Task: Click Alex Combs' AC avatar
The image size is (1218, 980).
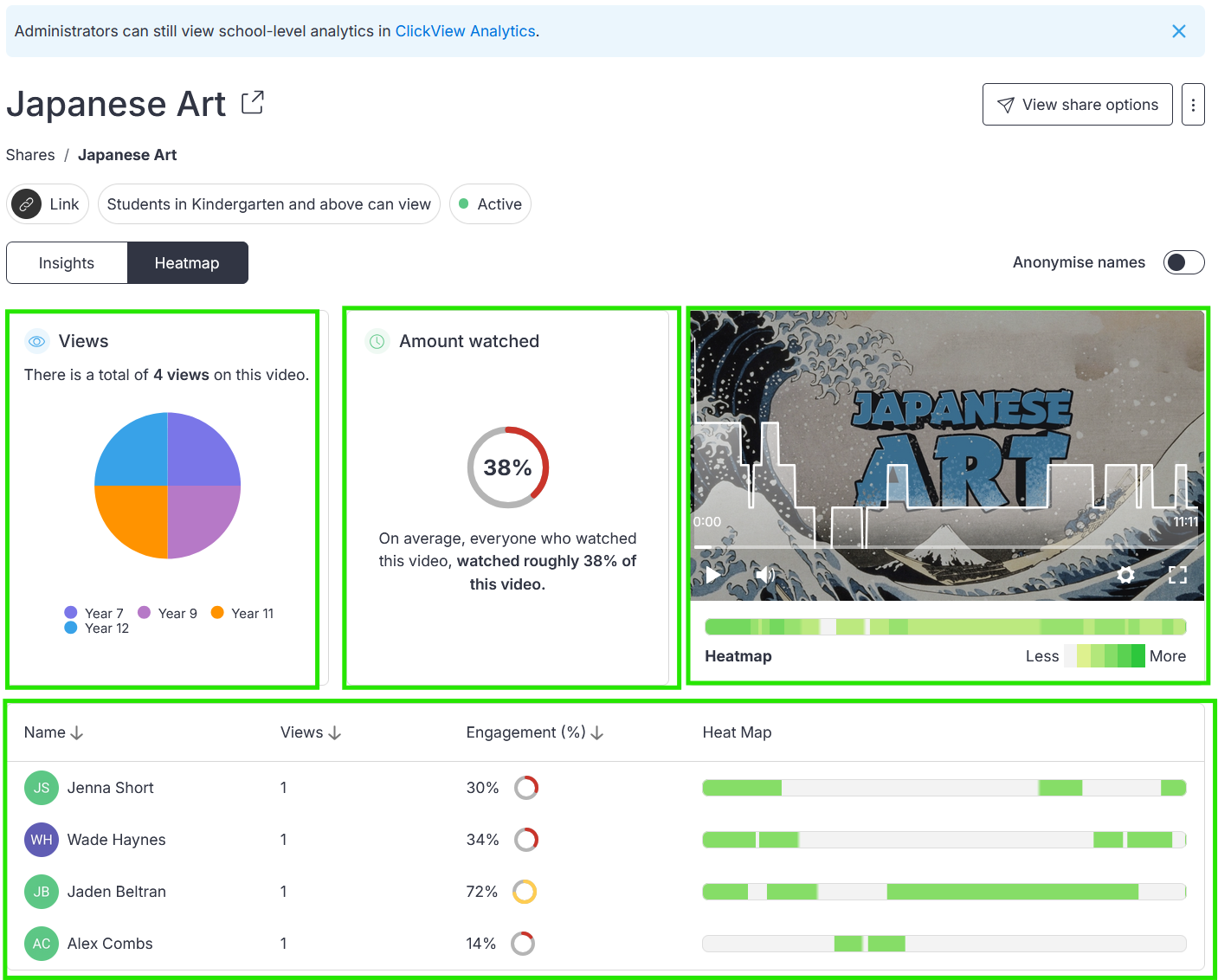Action: click(x=42, y=944)
